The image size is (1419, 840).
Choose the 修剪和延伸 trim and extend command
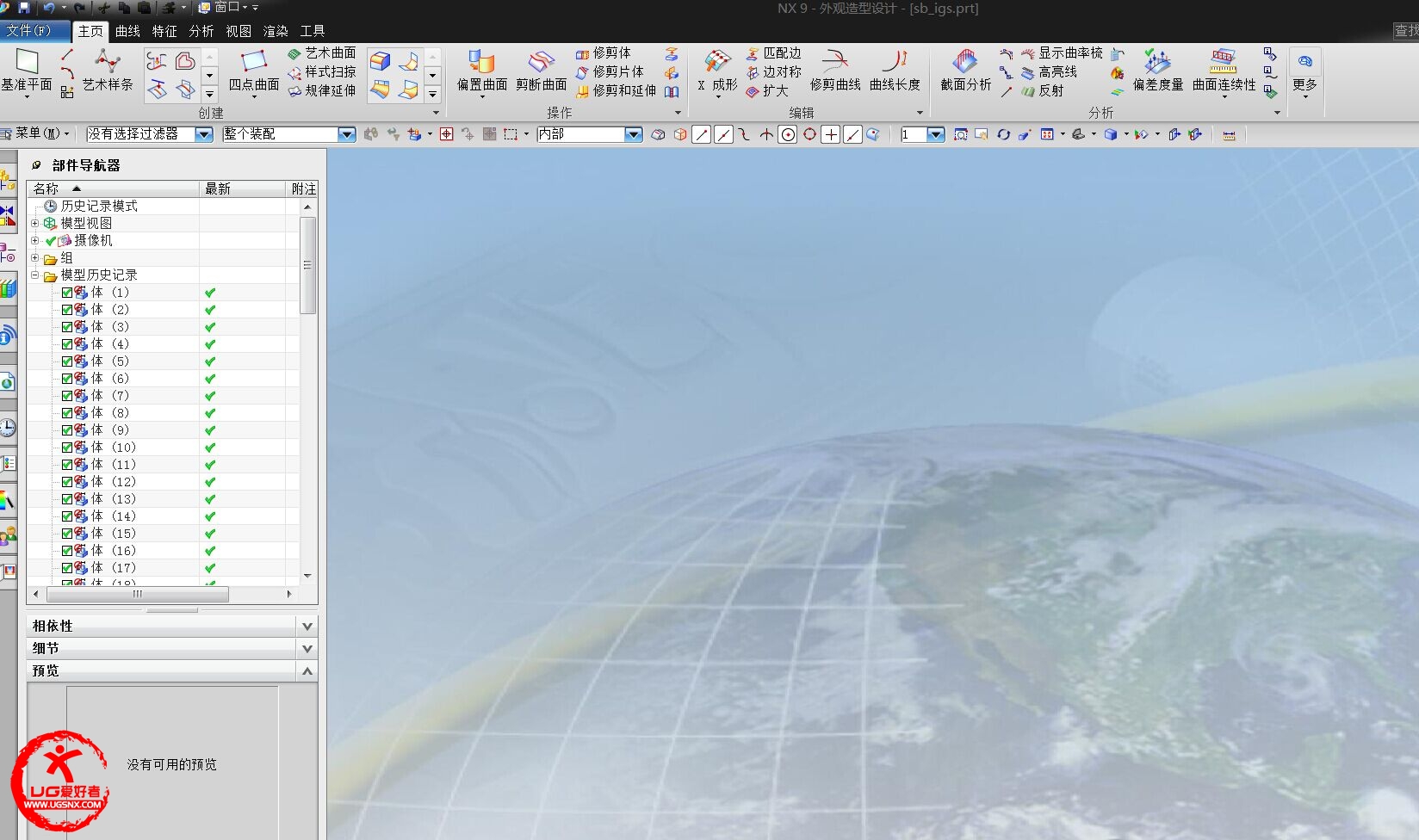(617, 90)
